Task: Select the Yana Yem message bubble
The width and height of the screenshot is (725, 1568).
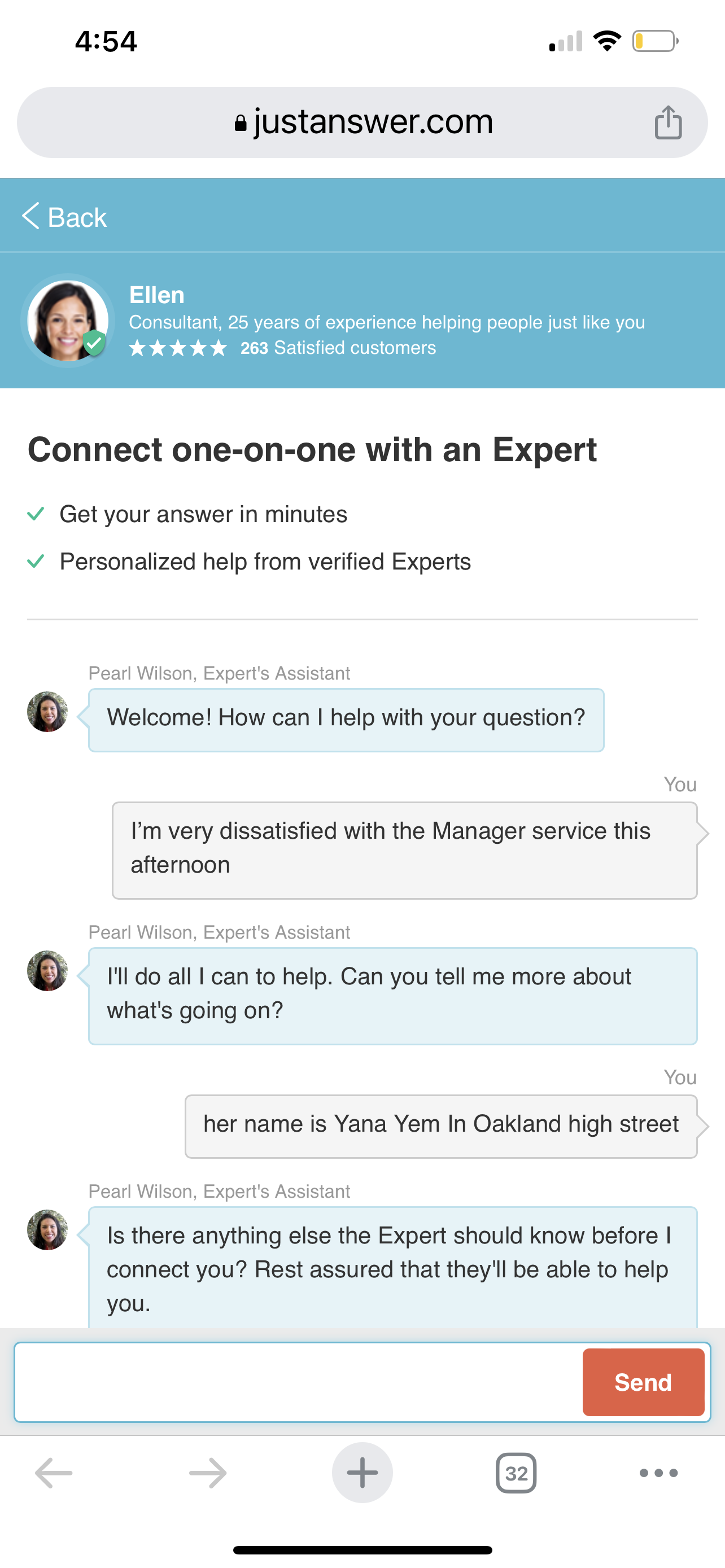Action: pos(441,1126)
